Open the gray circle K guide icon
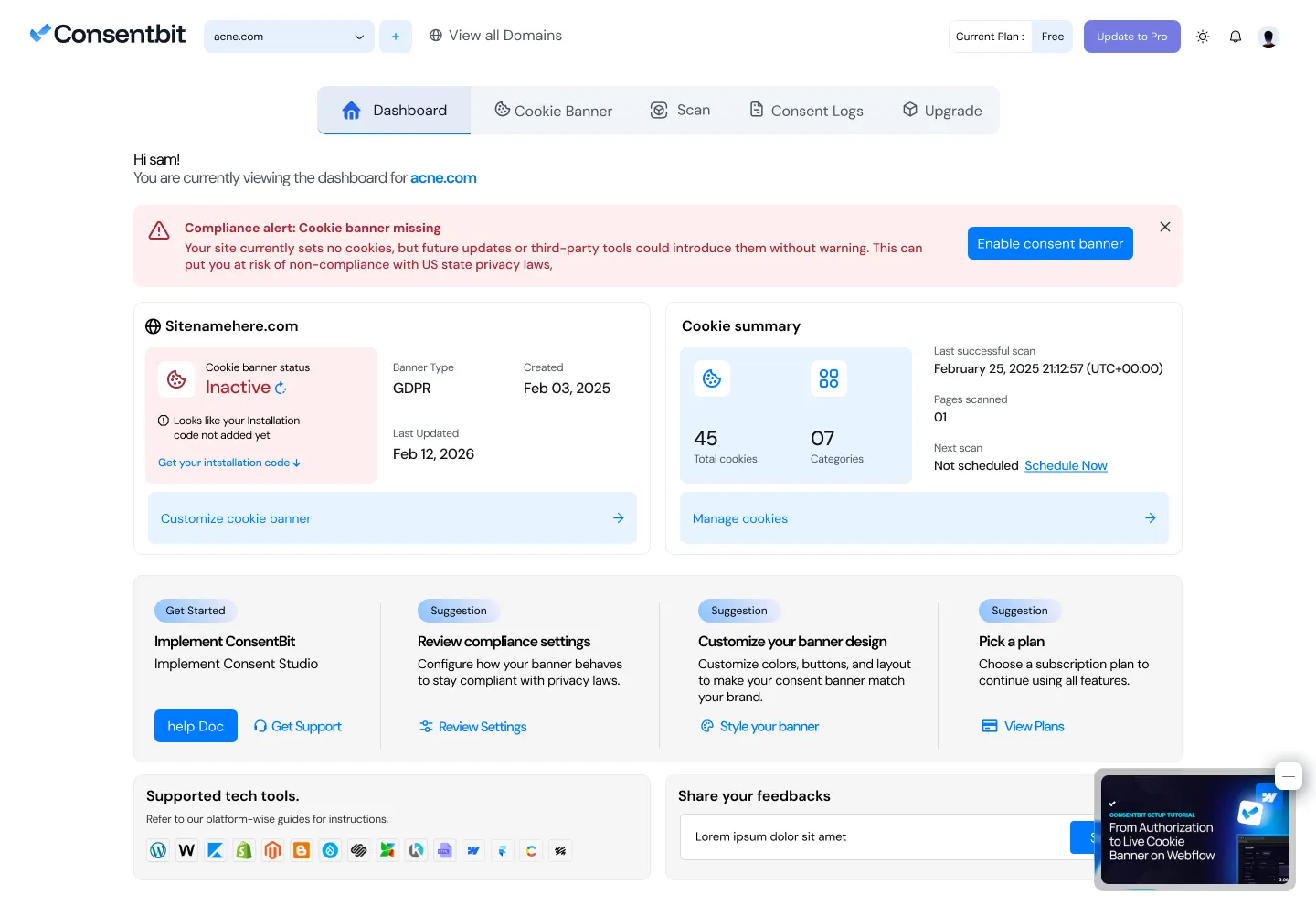Screen dimensions: 1316x916 pyautogui.click(x=417, y=850)
